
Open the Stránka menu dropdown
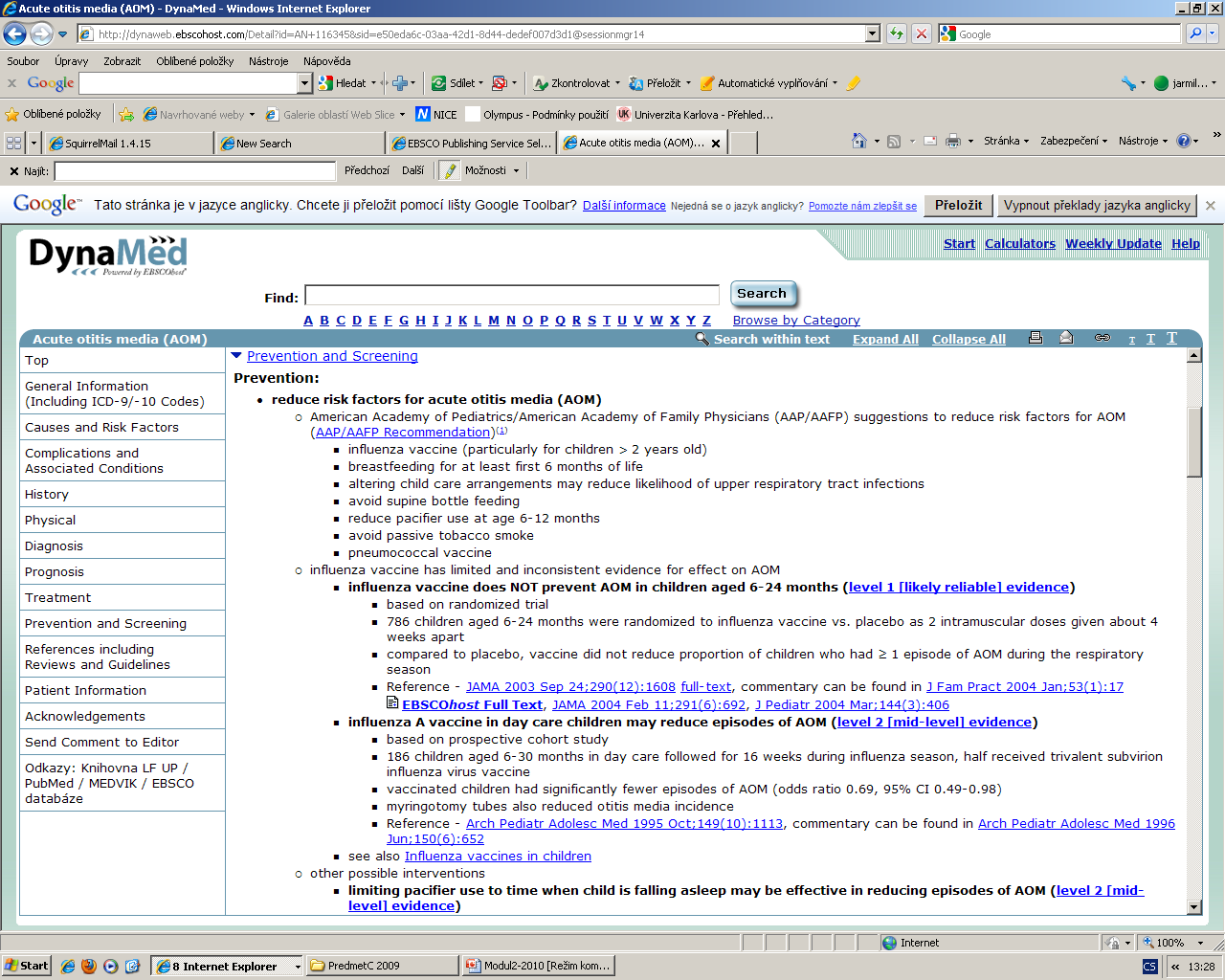click(x=1006, y=141)
